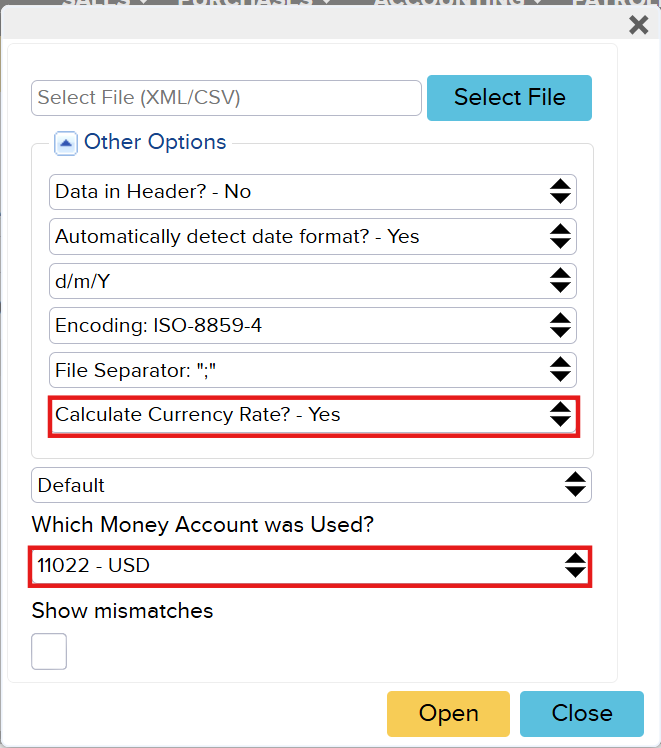Click the Select File (XML/CSV) input field
Screen dimensions: 661x748
[226, 98]
